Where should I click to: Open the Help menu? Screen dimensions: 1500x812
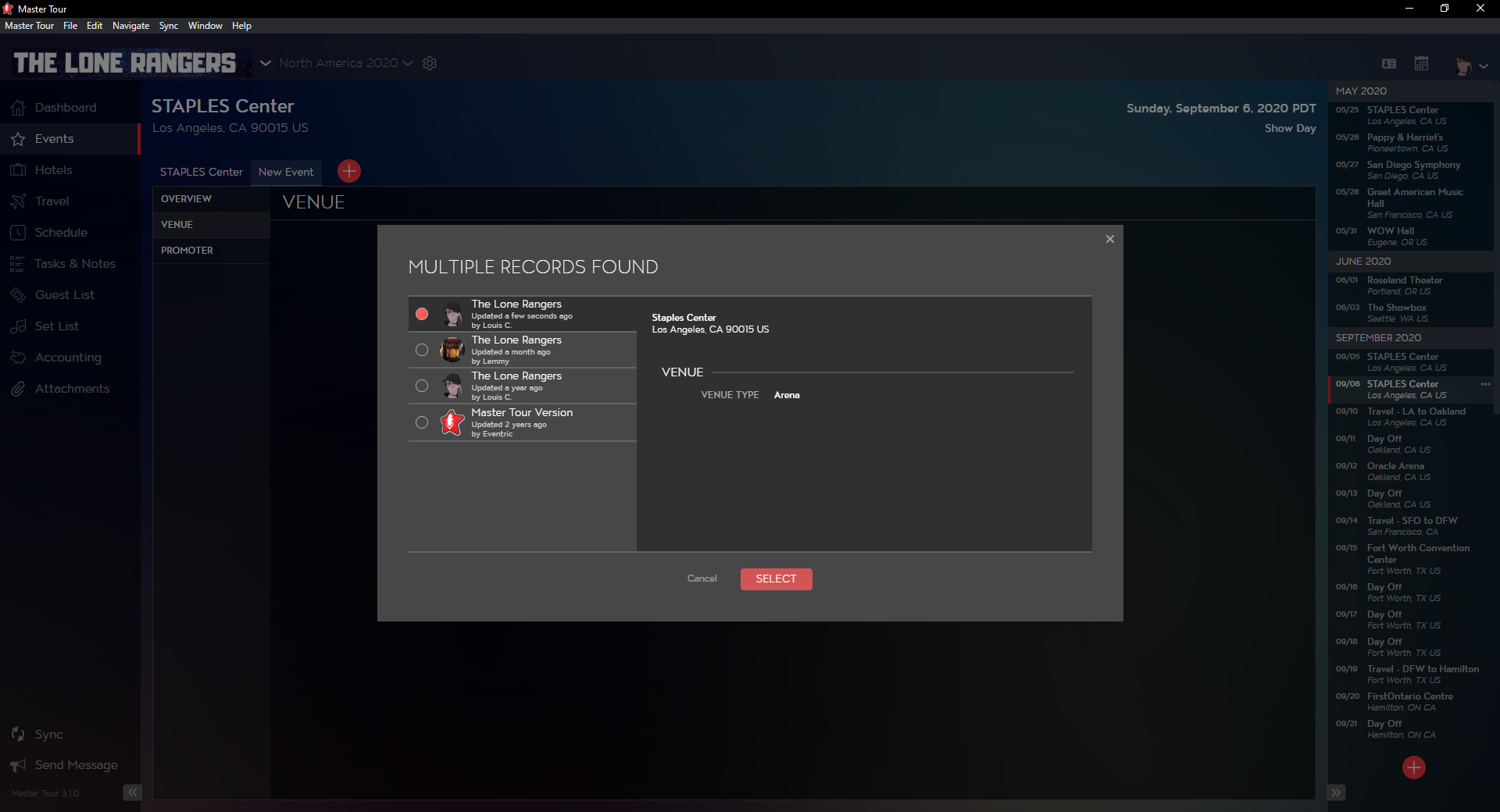[x=241, y=26]
